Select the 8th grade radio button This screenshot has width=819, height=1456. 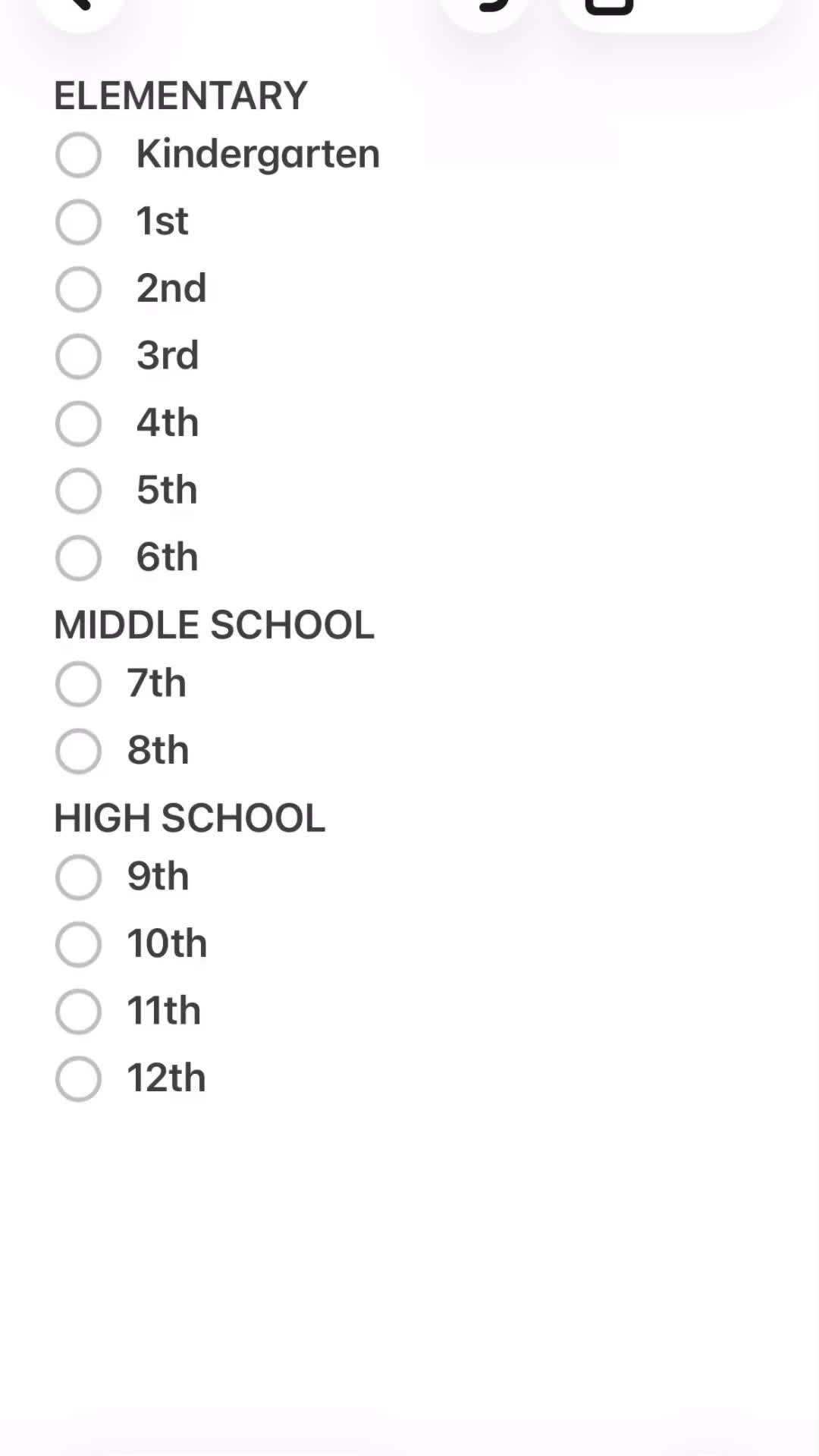(x=78, y=752)
